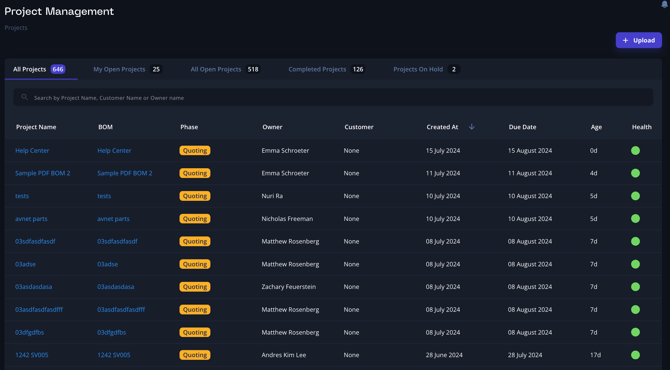The width and height of the screenshot is (670, 370).
Task: Open the 03sdfasdfasdf BOM link
Action: 117,241
